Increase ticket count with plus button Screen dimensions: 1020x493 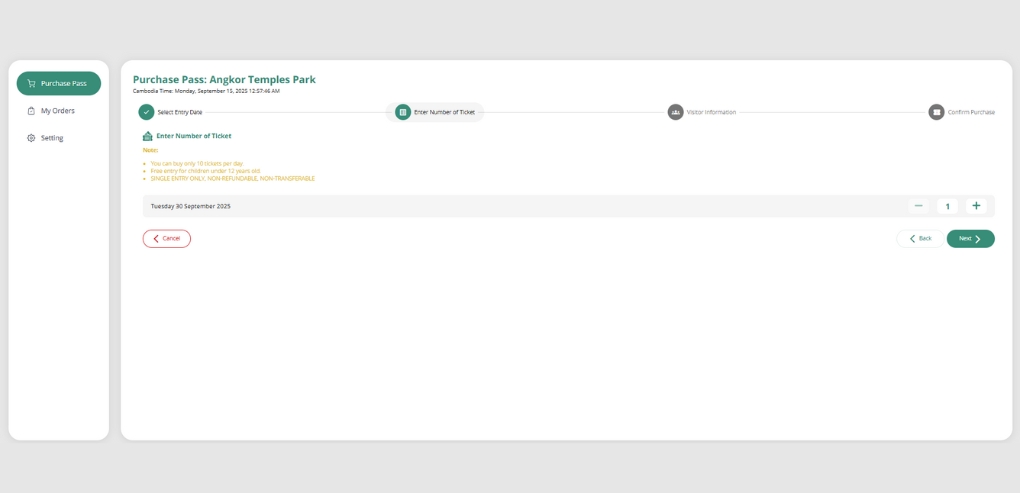coord(976,206)
